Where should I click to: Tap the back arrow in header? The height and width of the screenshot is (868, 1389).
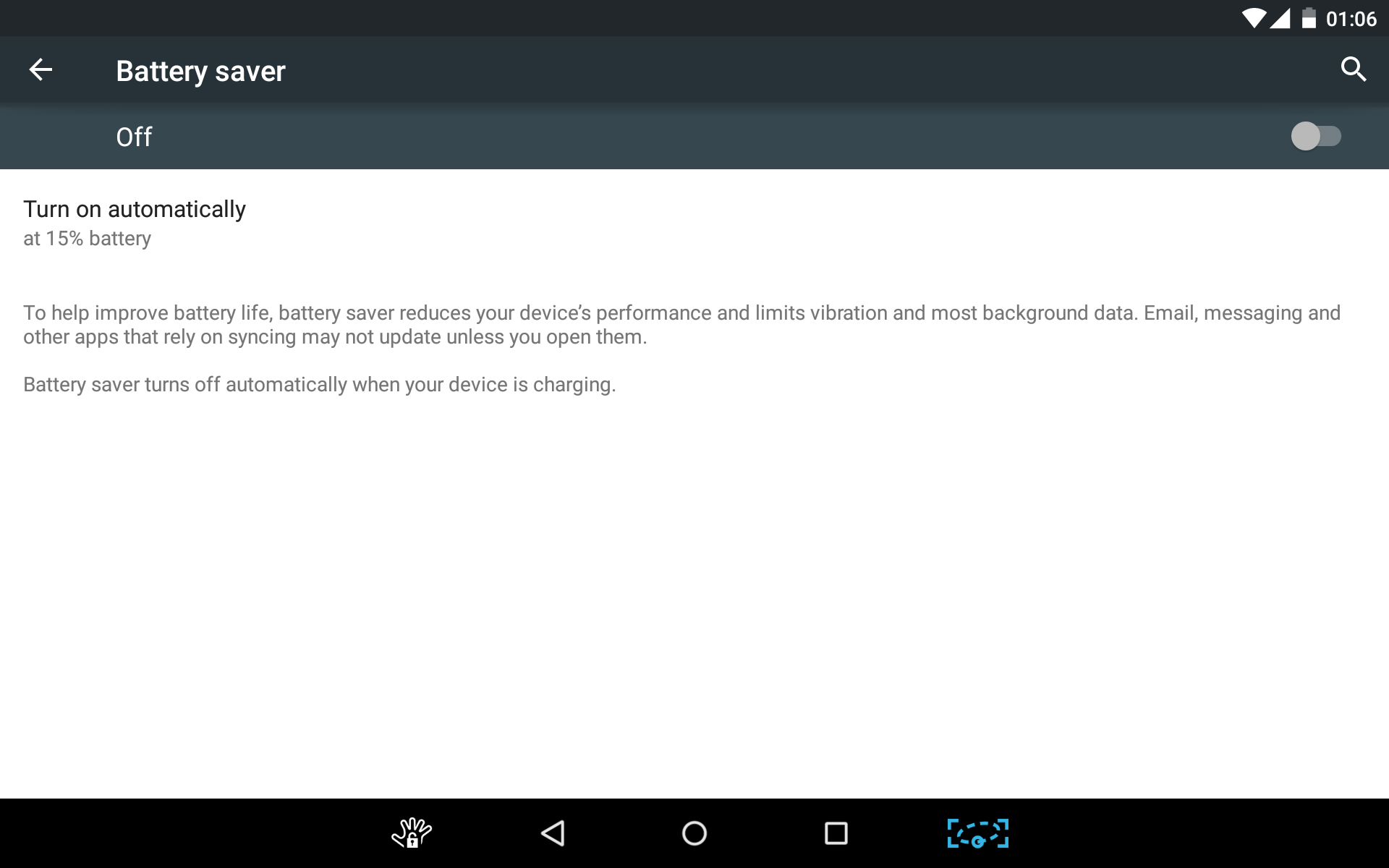point(41,70)
